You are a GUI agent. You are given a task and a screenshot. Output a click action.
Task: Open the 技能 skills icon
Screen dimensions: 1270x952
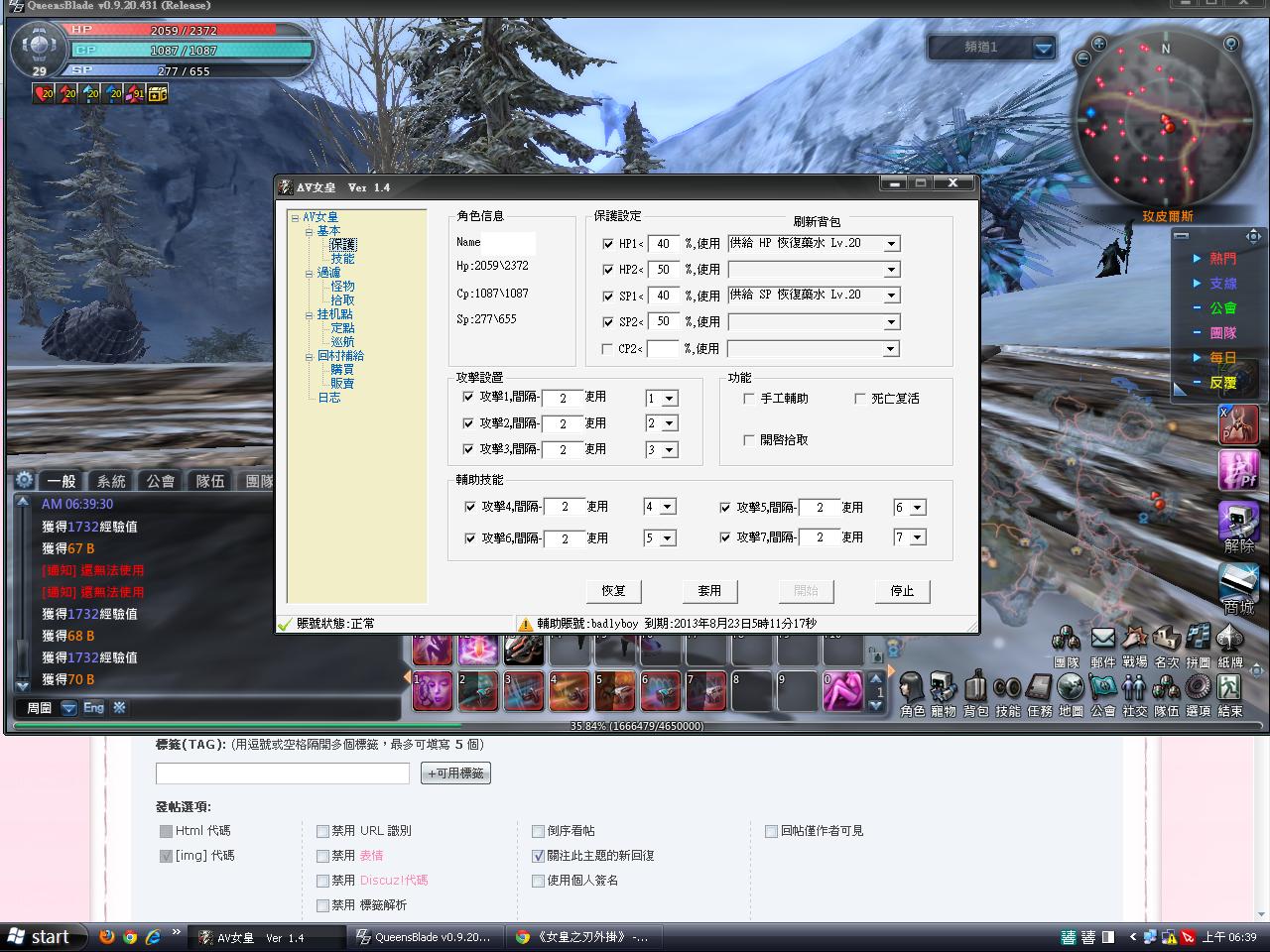(1007, 687)
